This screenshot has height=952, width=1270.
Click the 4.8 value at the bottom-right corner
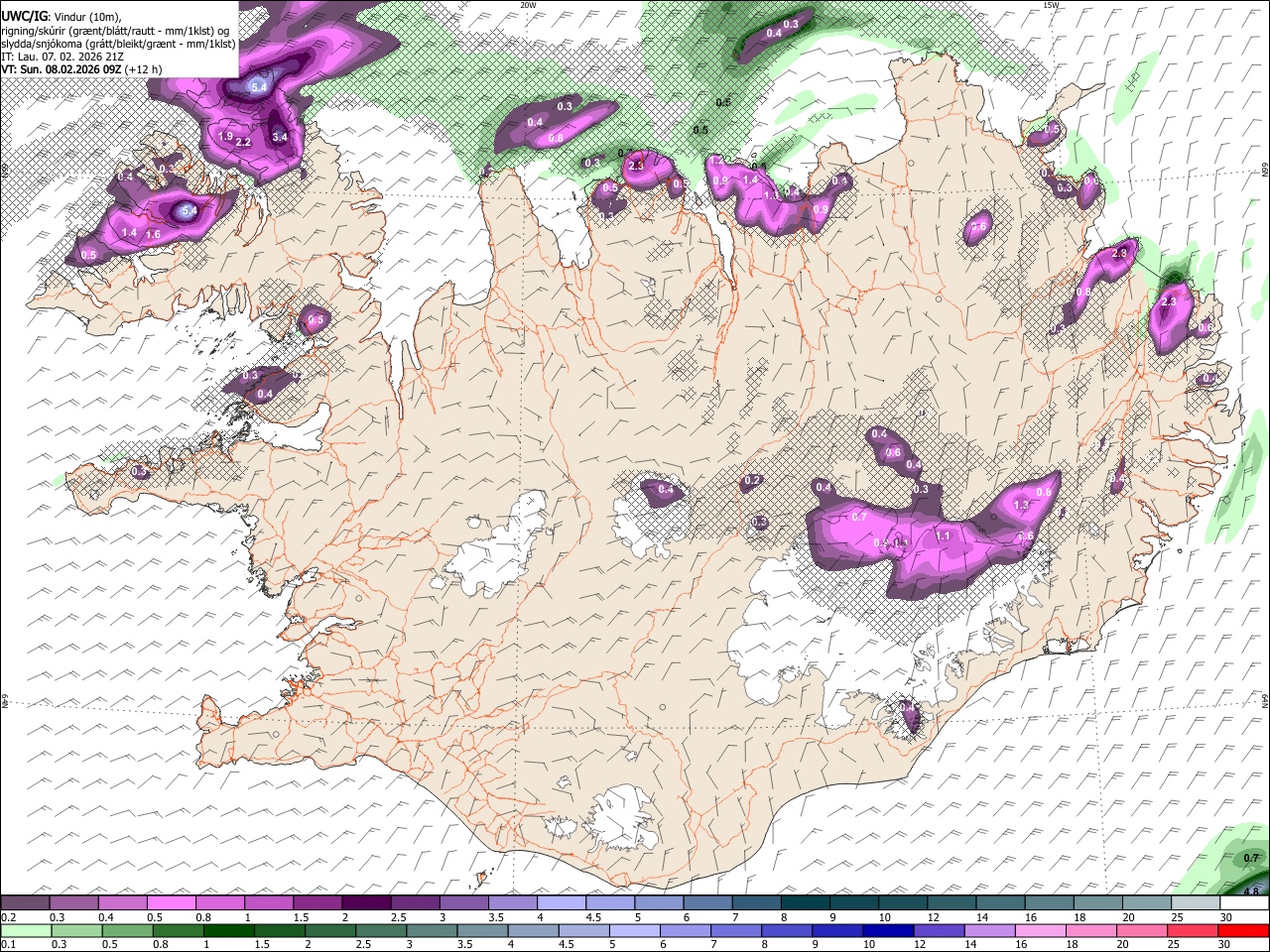pos(1251,892)
